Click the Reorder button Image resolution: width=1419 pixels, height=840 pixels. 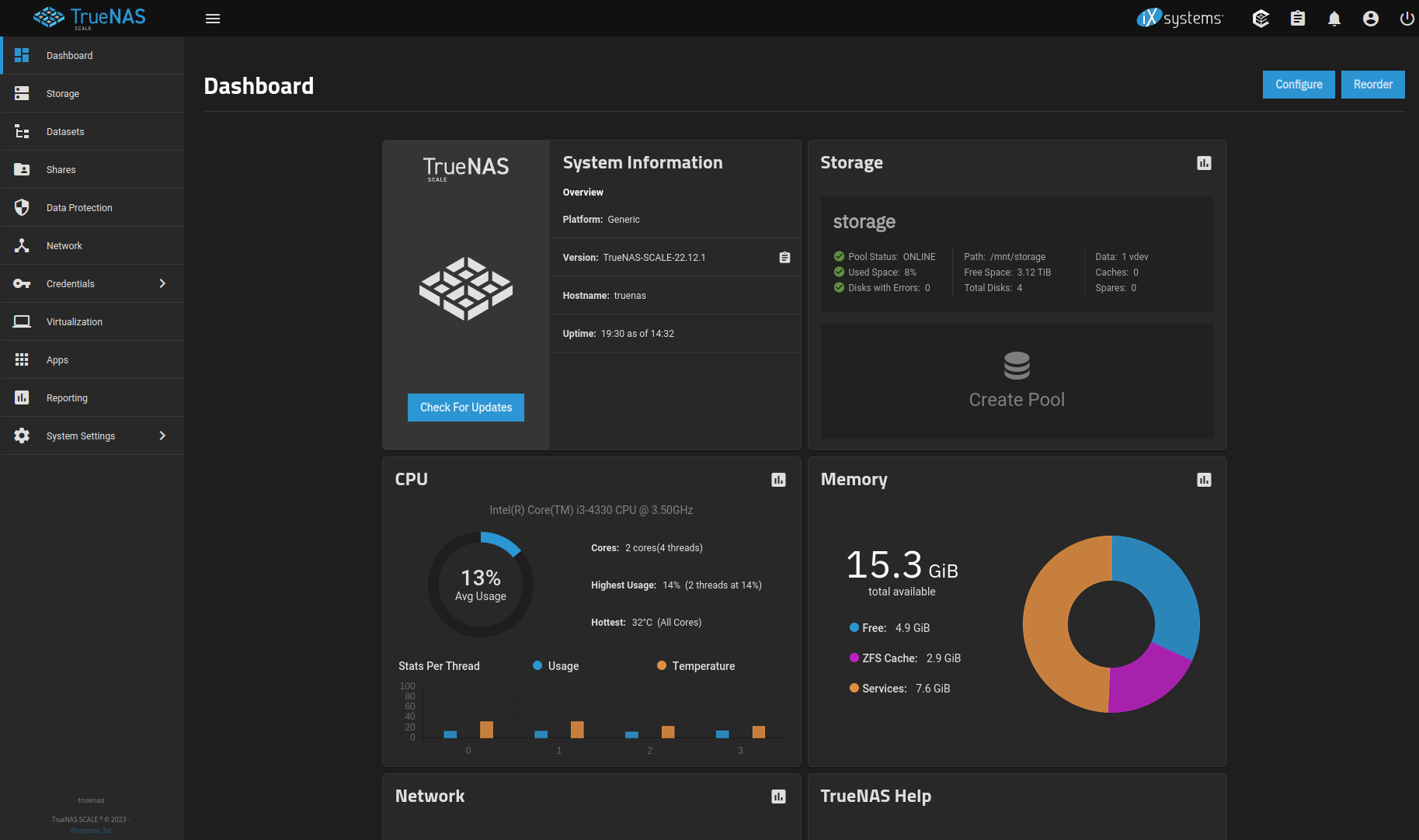1372,85
